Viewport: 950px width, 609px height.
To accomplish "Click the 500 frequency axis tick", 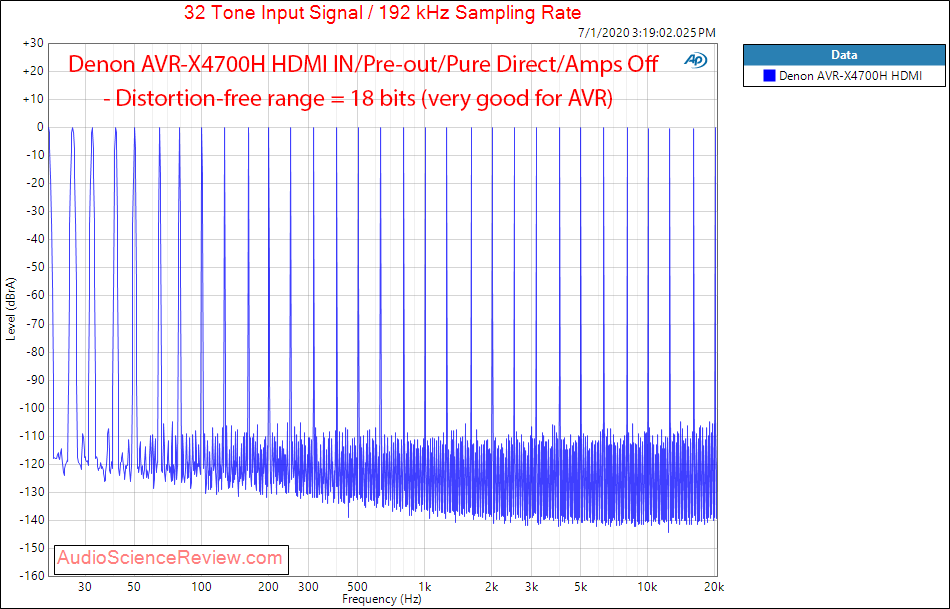I will 357,587.
